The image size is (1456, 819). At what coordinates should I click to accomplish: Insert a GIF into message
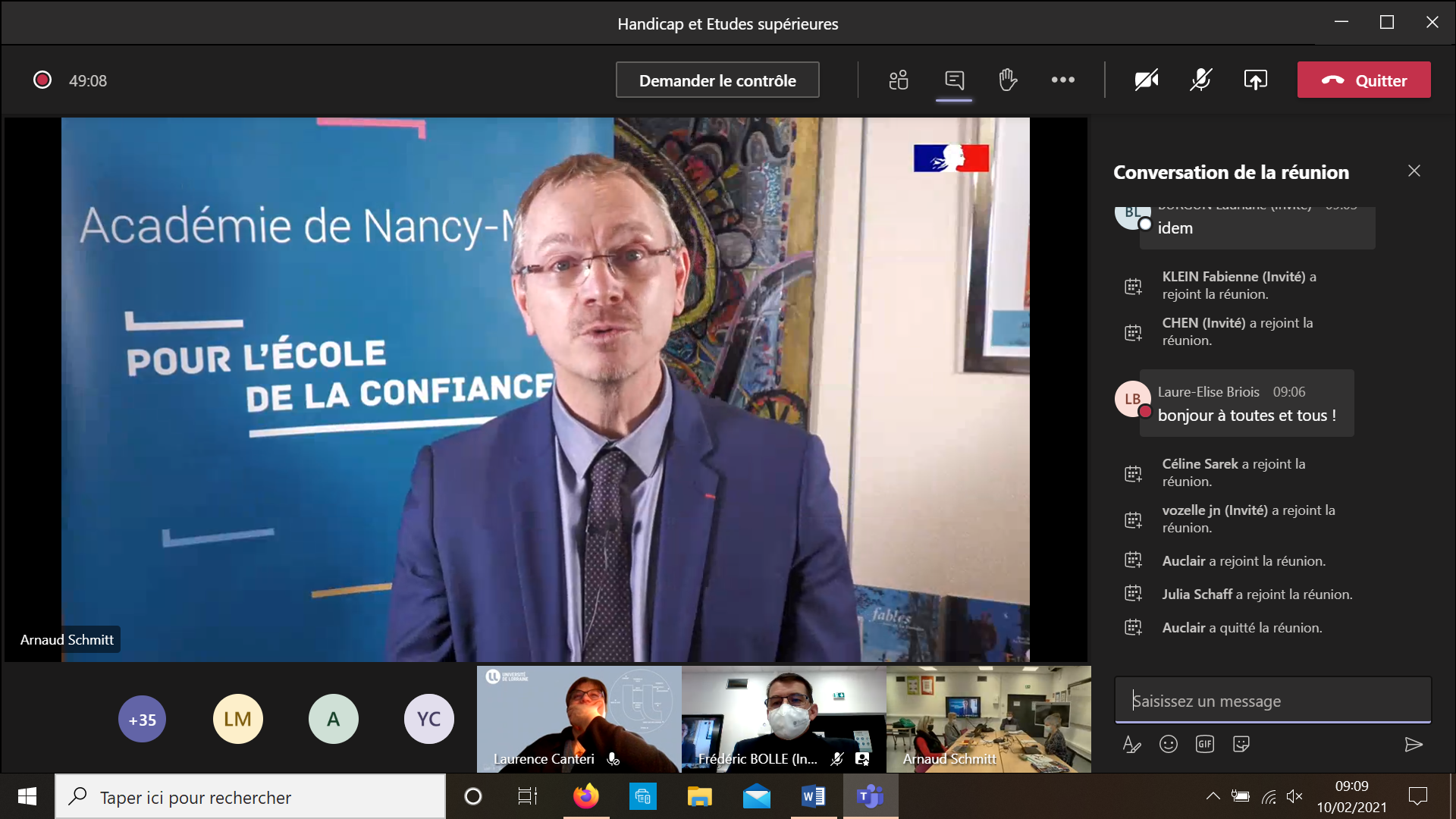(1204, 744)
